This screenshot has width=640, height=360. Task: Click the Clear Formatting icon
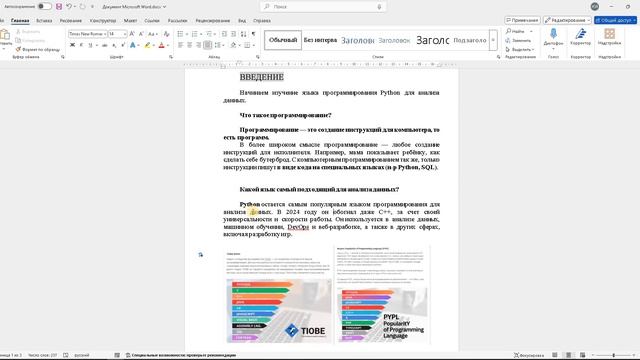(167, 34)
